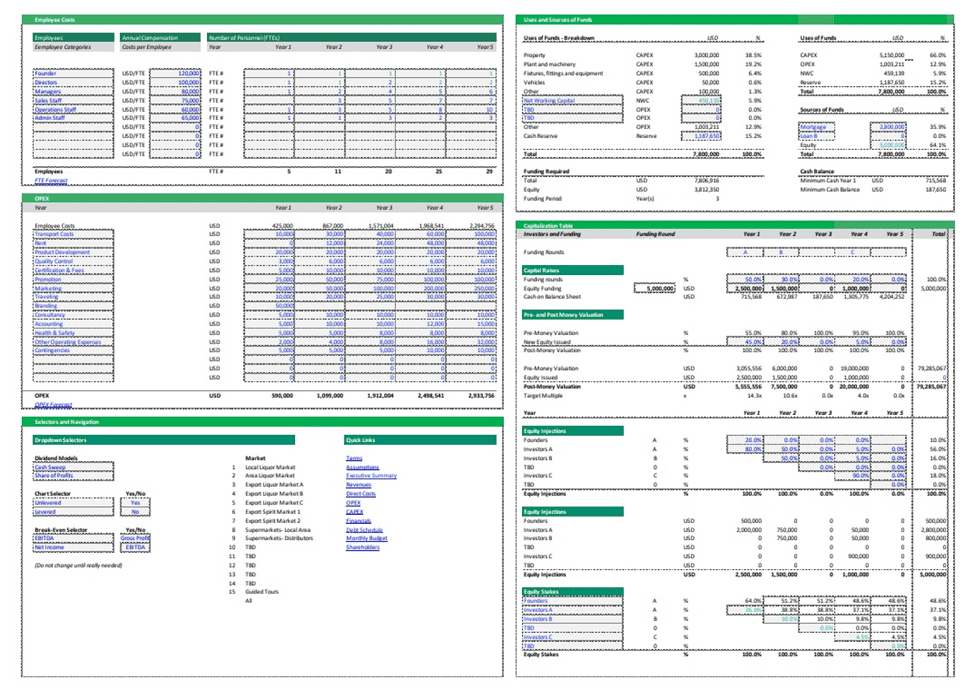Select the Operations Staff cost cell 60,000
975x699 pixels.
(175, 109)
